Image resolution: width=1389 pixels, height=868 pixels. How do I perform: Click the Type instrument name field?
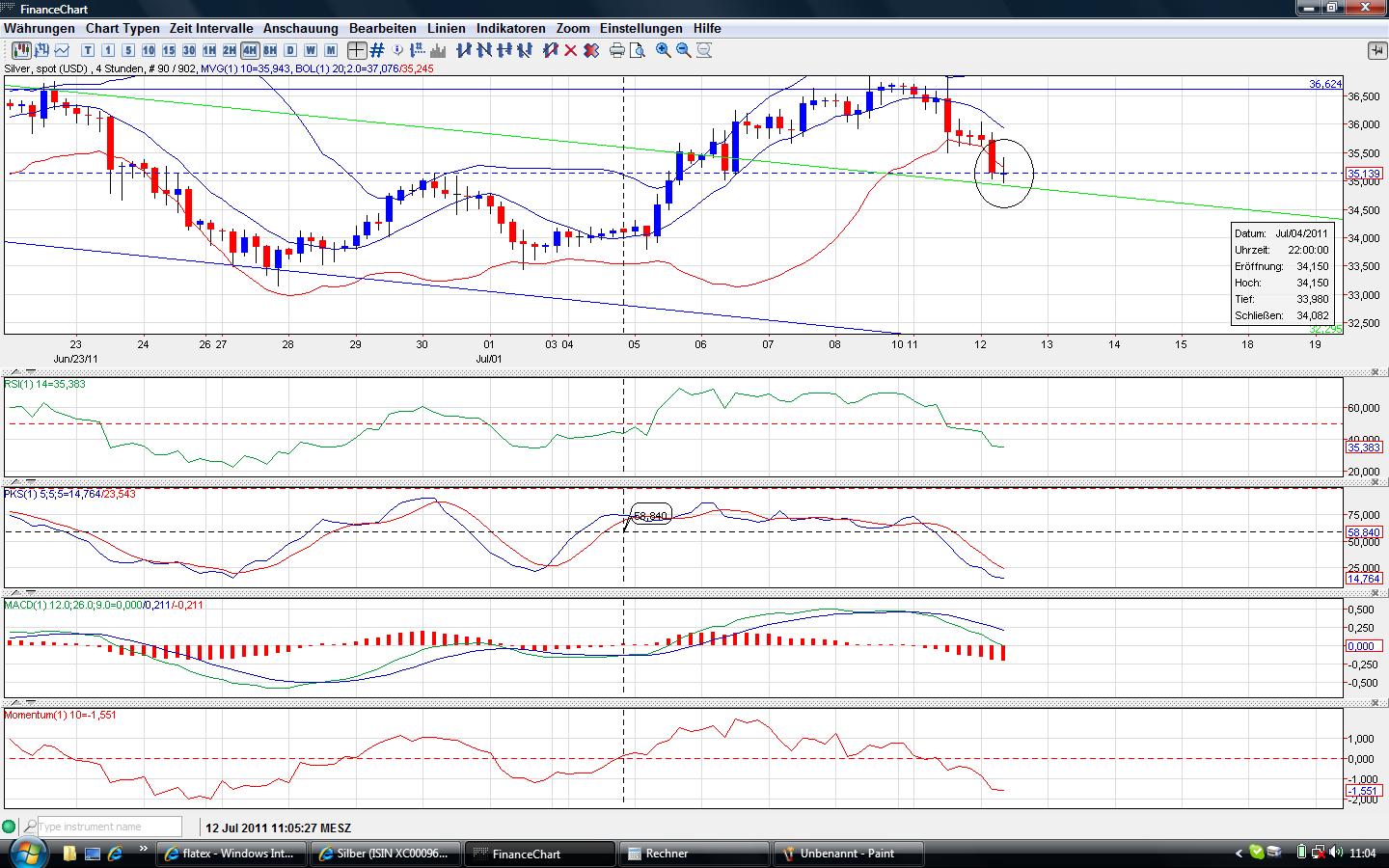[x=108, y=827]
